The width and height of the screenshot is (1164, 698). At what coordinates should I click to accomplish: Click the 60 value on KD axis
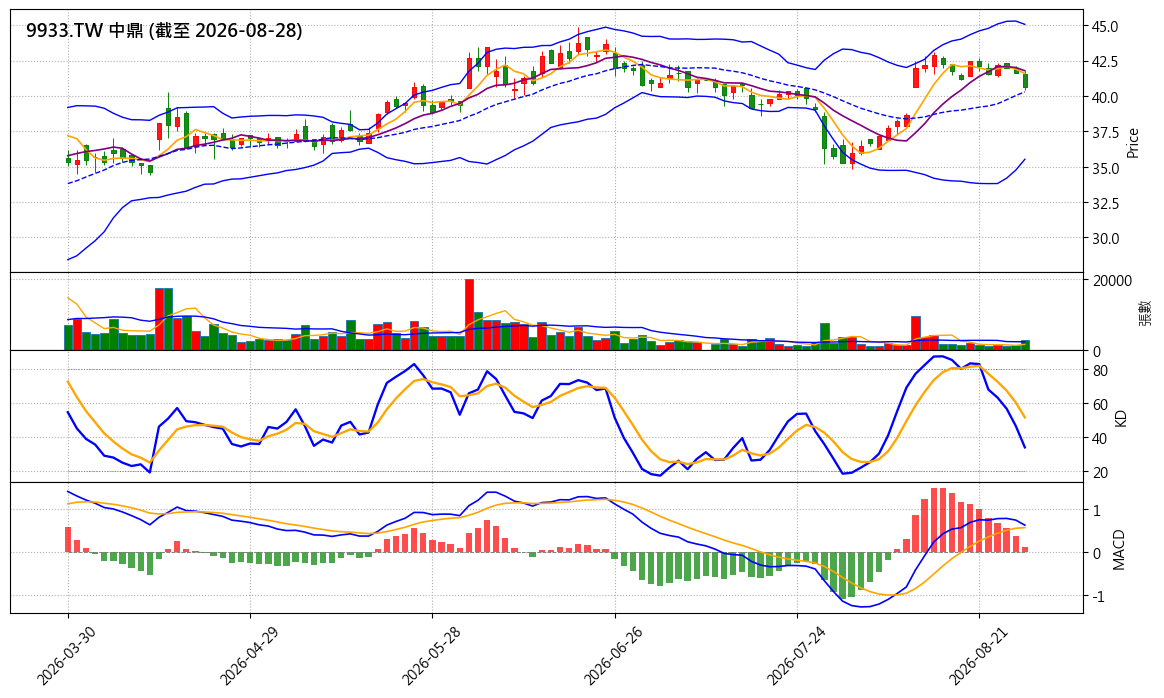(x=1099, y=405)
